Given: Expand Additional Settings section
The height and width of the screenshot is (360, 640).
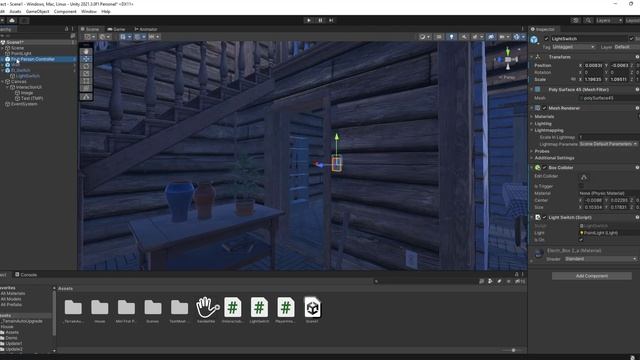Looking at the screenshot, I should click(x=532, y=158).
